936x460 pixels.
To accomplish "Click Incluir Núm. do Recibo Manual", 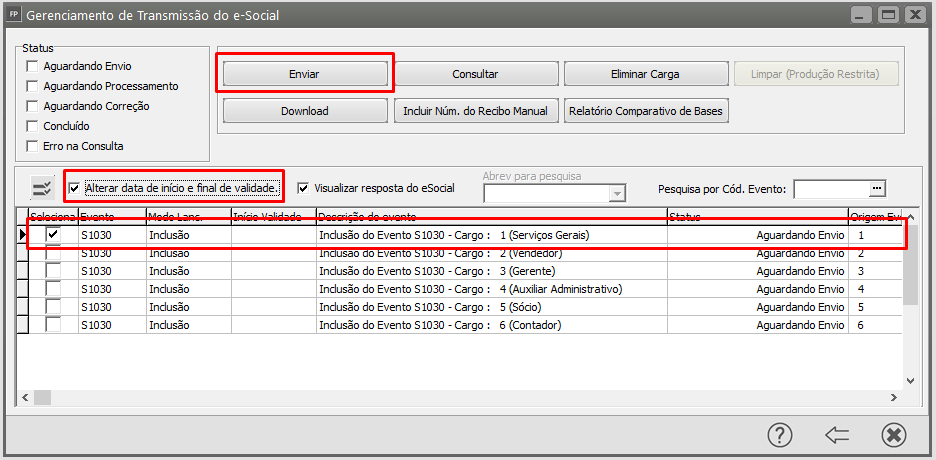I will click(x=475, y=111).
